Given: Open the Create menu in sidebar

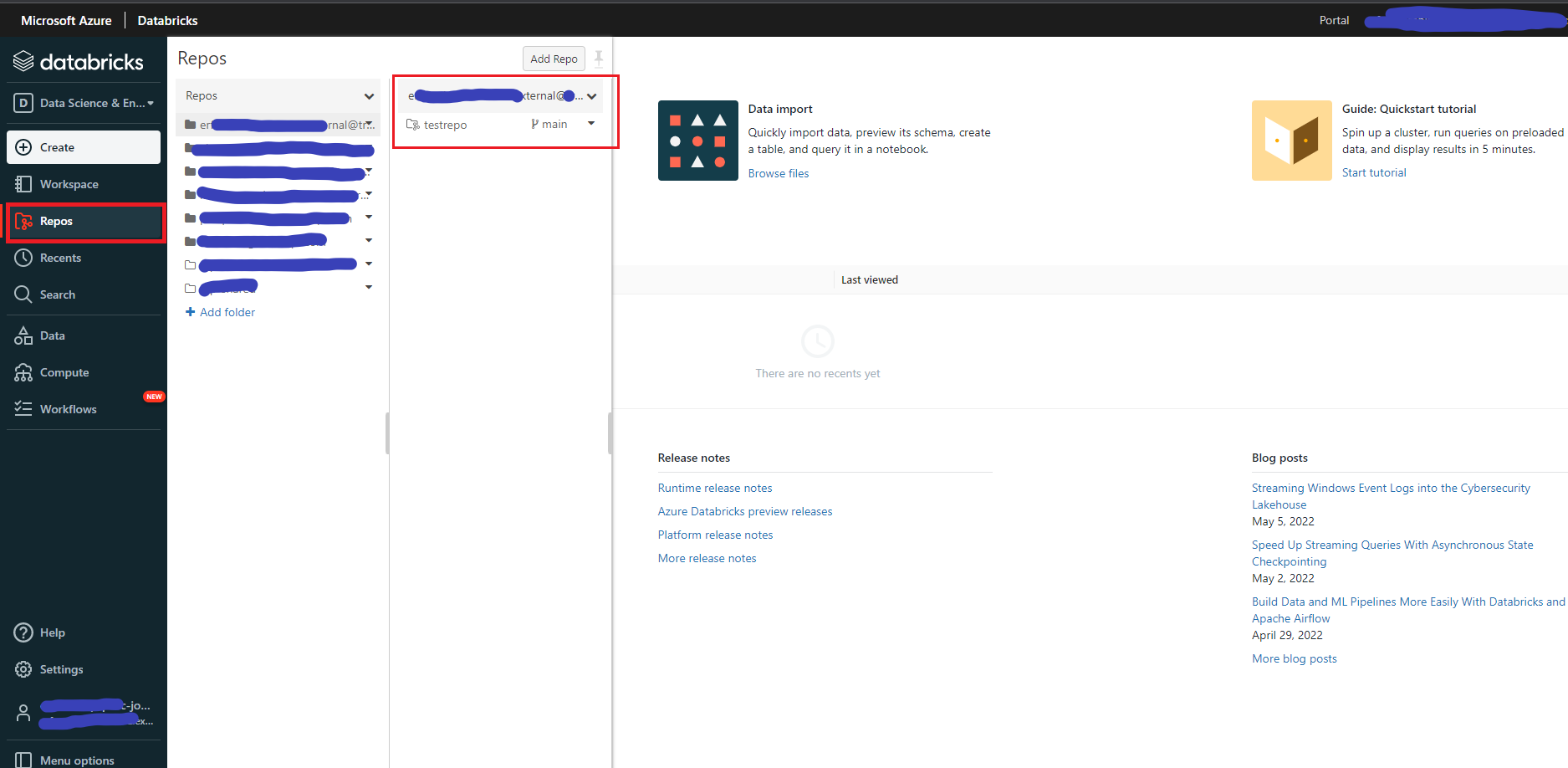Looking at the screenshot, I should tap(84, 147).
